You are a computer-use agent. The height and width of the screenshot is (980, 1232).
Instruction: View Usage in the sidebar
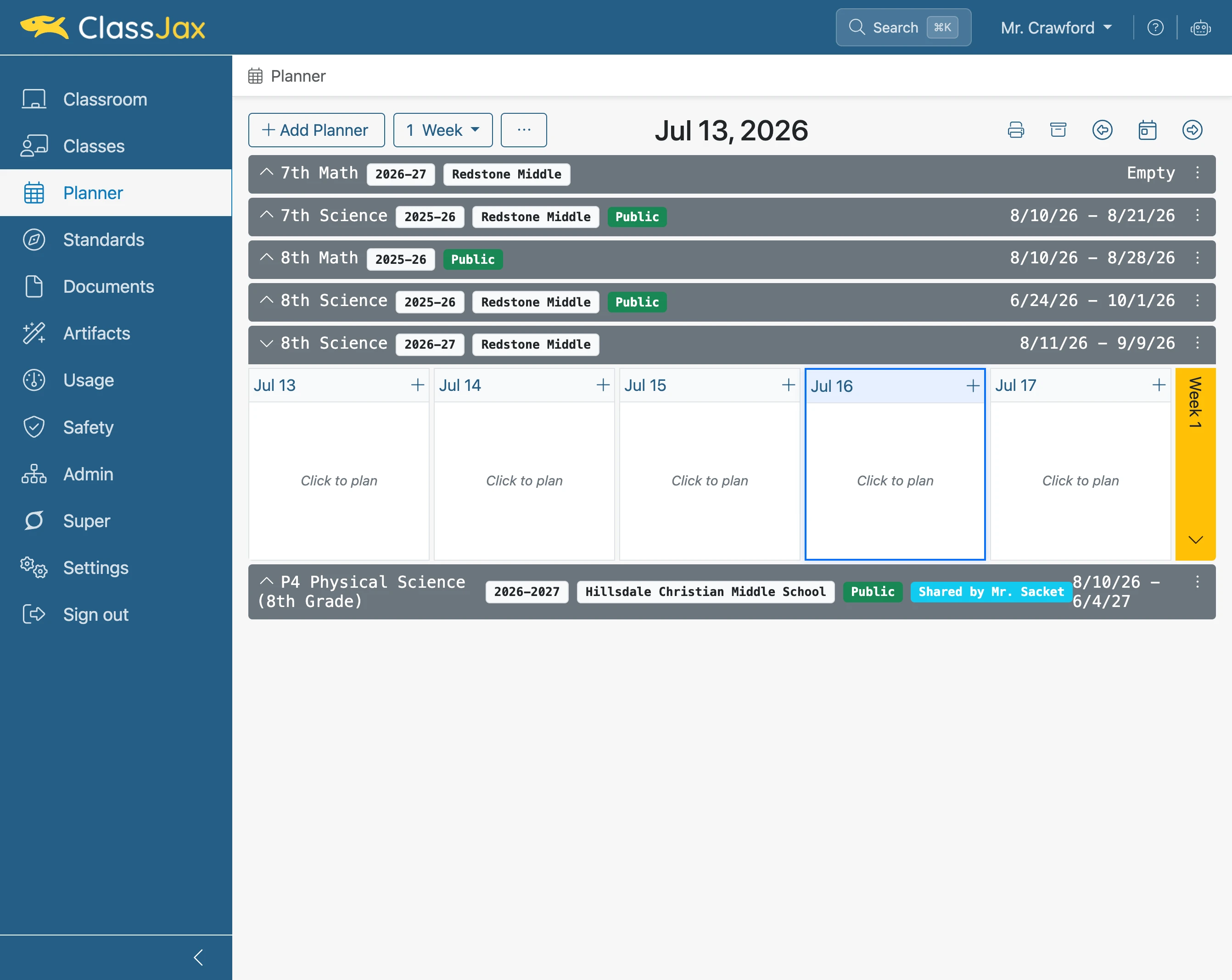[x=116, y=380]
